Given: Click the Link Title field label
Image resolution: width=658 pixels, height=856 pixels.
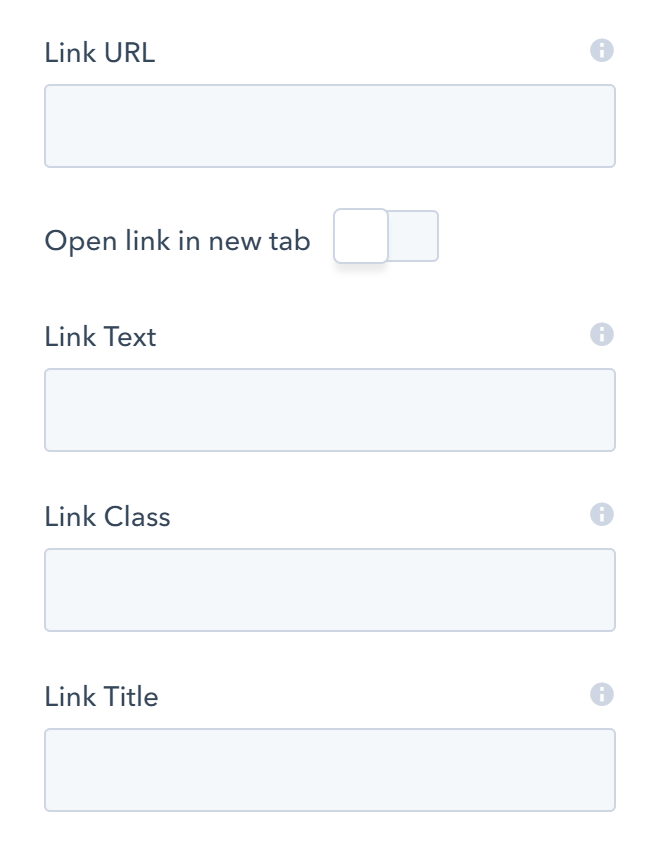Looking at the screenshot, I should (x=100, y=697).
